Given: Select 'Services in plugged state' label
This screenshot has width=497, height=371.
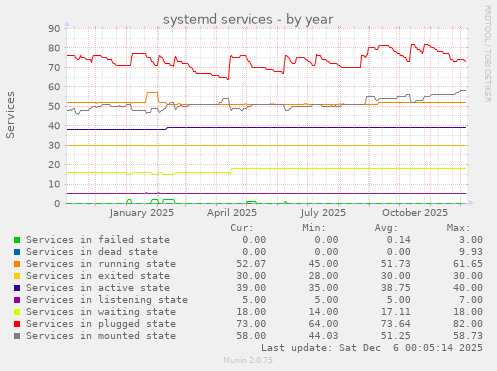Looking at the screenshot, I should pos(101,324).
